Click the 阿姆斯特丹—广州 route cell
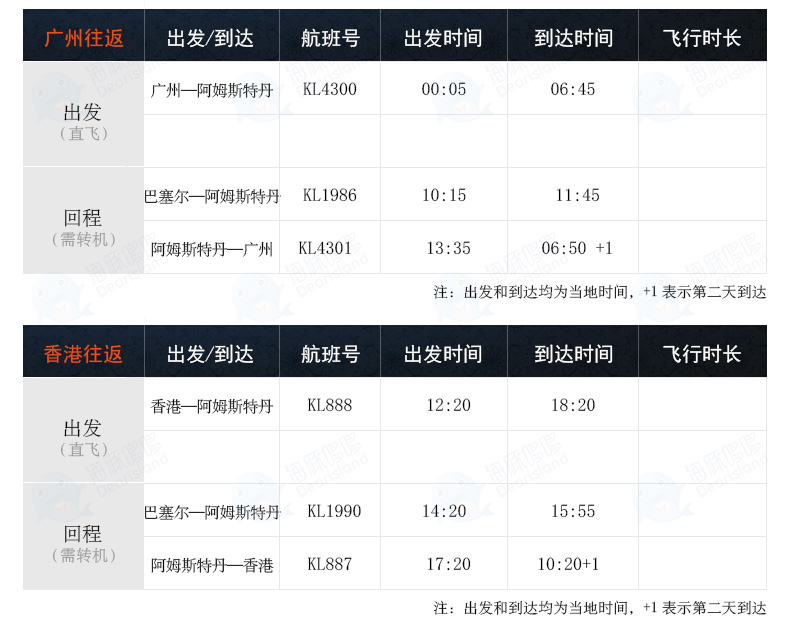 [x=212, y=249]
